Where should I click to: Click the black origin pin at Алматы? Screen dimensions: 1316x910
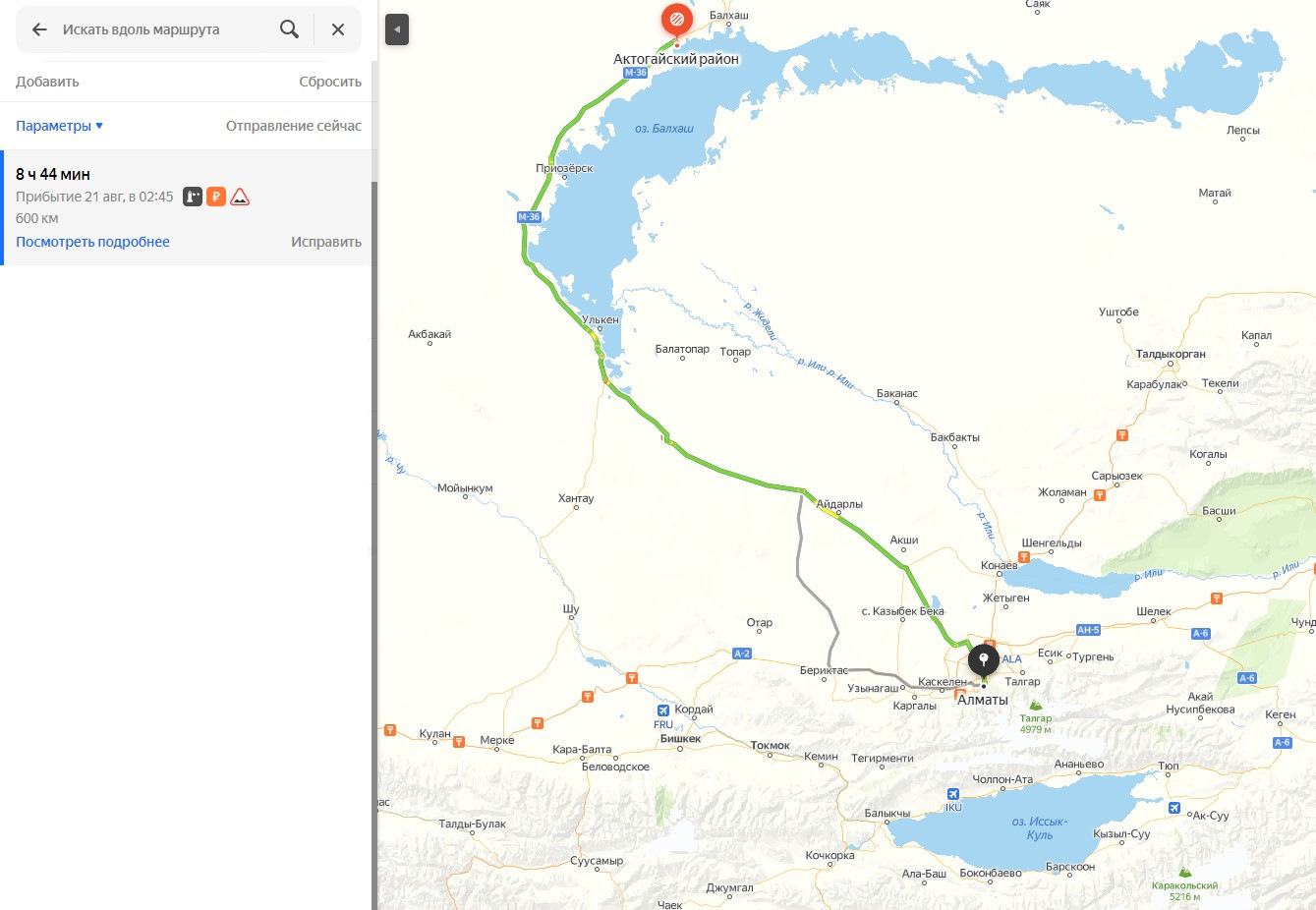pos(983,662)
